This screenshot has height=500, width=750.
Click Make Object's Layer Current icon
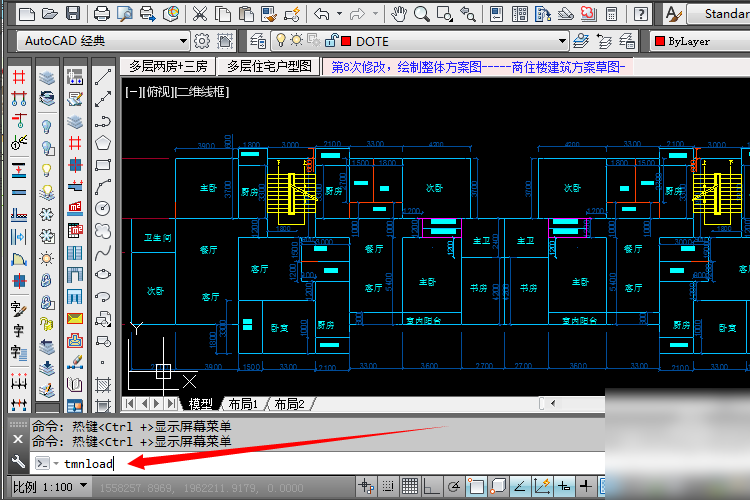pyautogui.click(x=581, y=41)
